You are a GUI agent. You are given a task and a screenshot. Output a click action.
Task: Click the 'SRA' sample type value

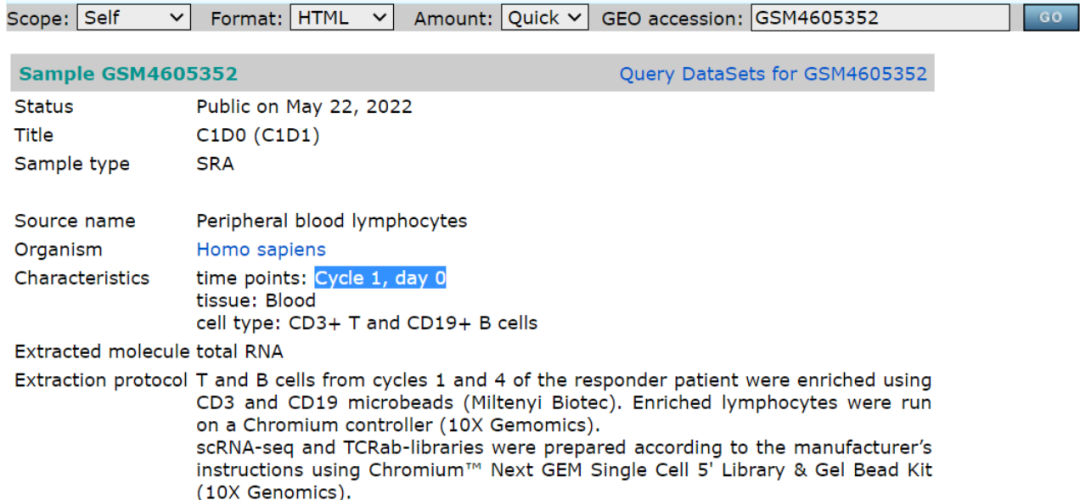215,164
